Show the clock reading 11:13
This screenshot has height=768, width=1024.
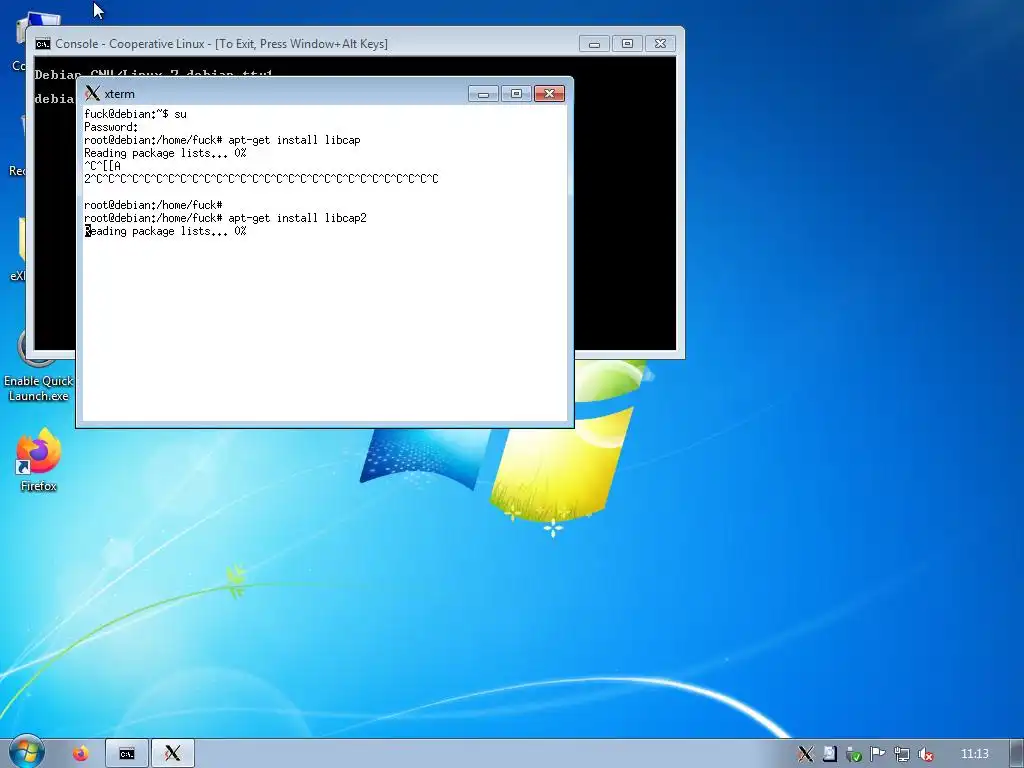[x=974, y=754]
